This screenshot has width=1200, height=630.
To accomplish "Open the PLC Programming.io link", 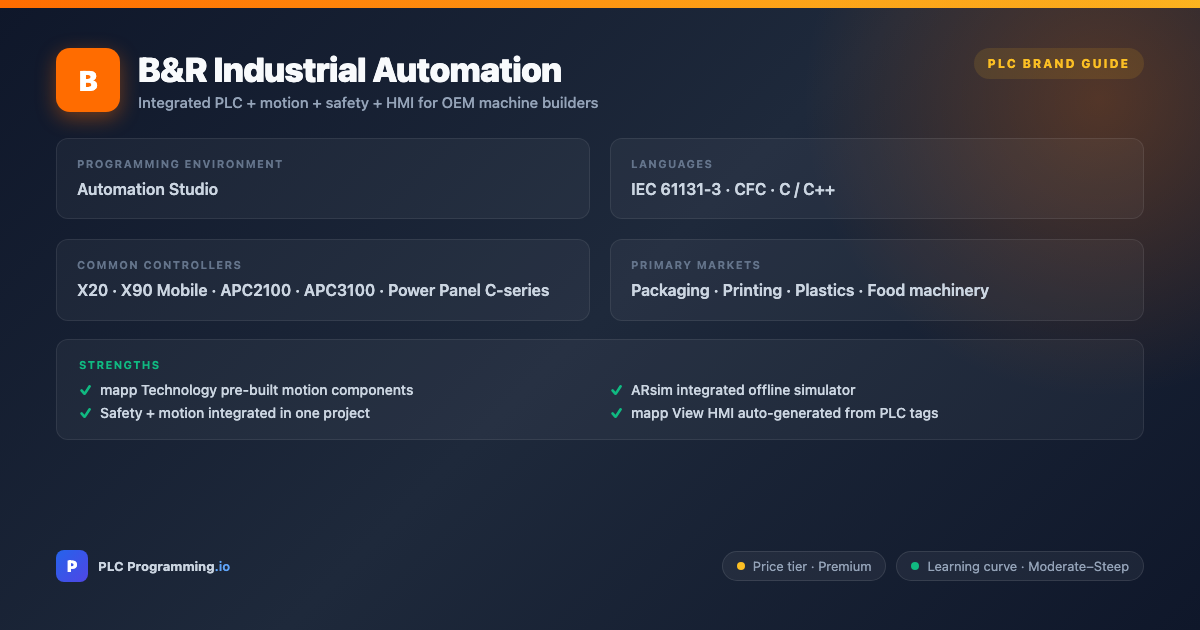I will (x=164, y=566).
